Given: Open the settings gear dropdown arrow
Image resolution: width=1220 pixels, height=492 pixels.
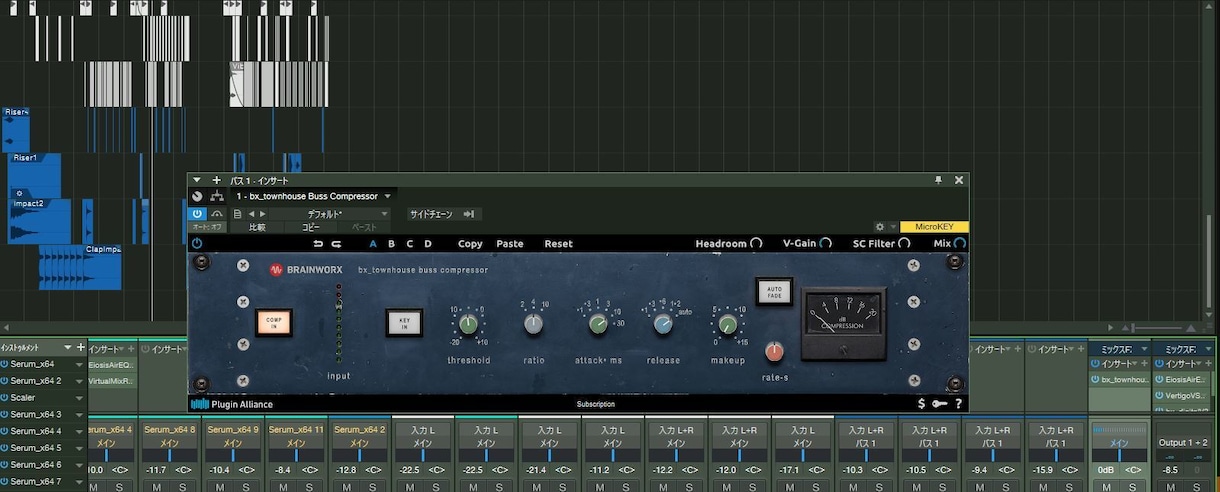Looking at the screenshot, I should pos(893,228).
